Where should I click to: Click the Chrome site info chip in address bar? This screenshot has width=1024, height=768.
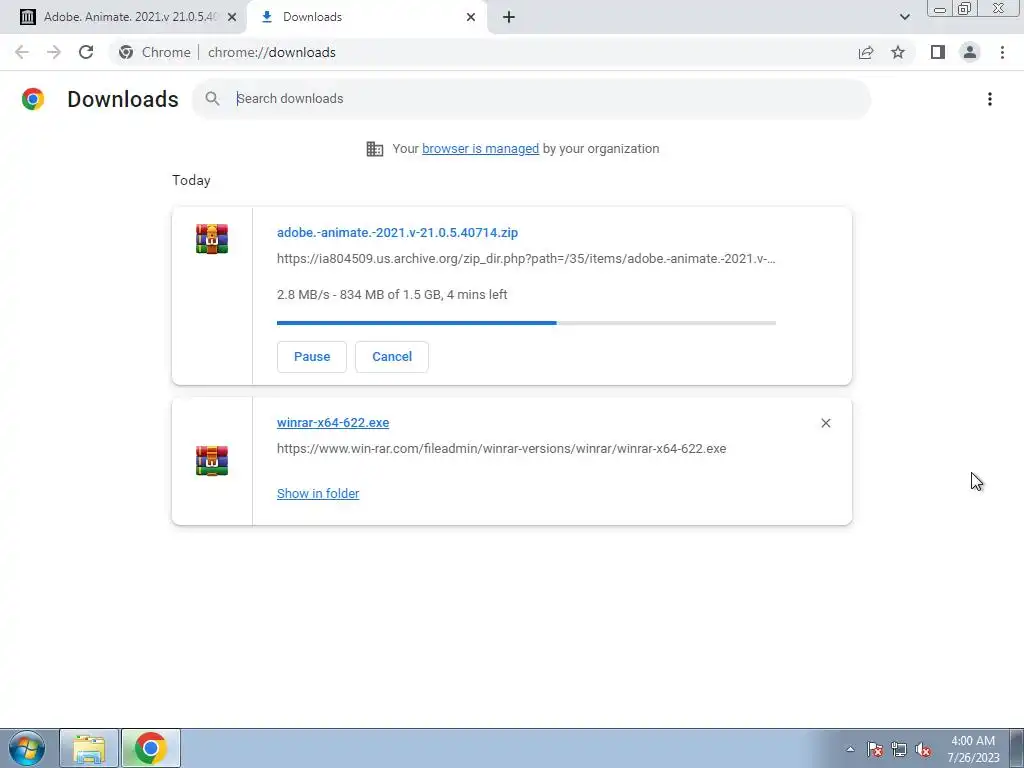click(x=155, y=52)
